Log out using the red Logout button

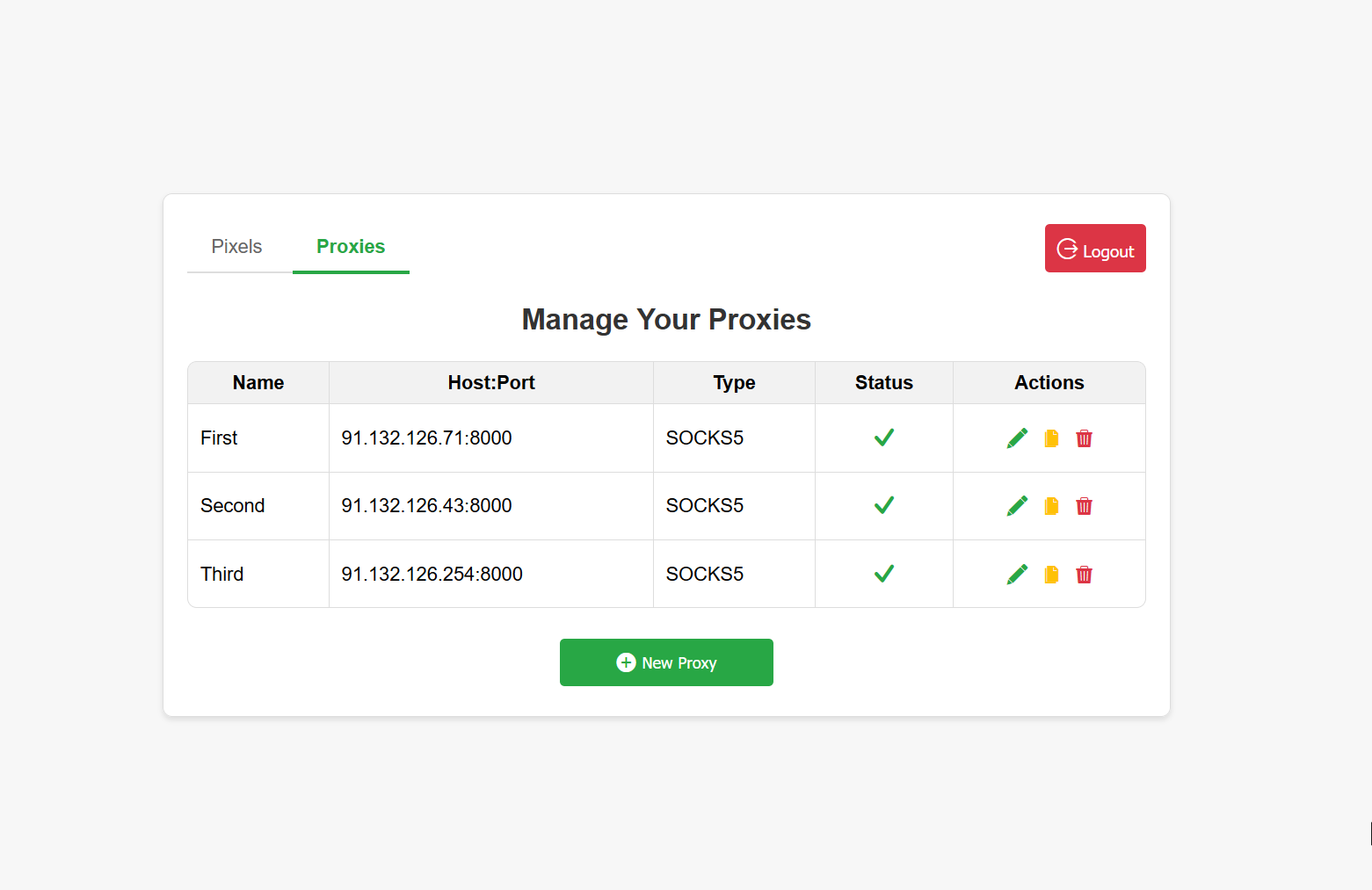pos(1095,249)
